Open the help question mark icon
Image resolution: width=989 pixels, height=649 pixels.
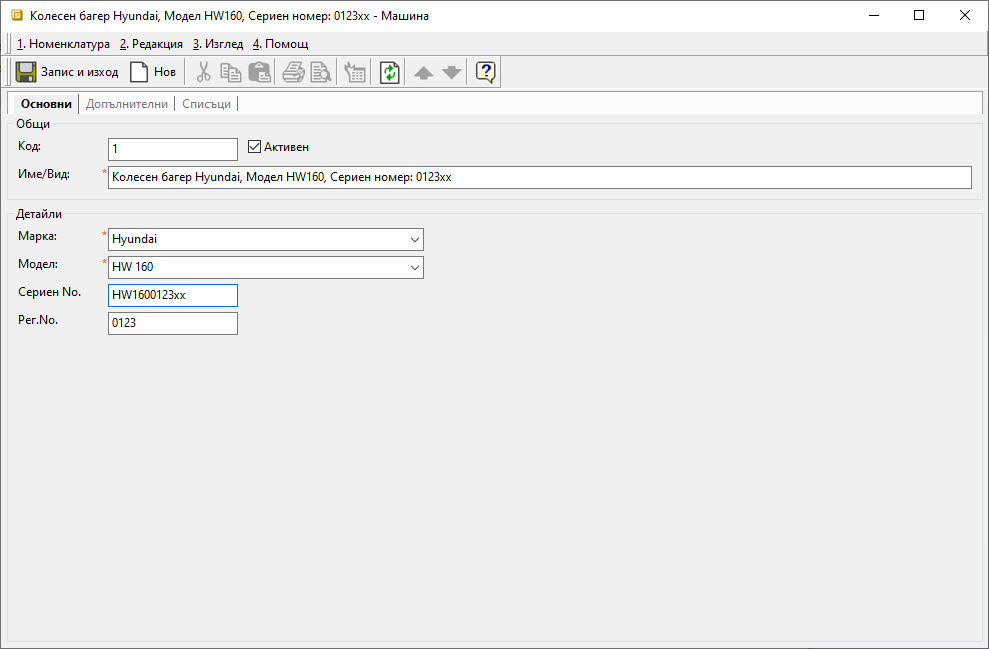point(486,72)
